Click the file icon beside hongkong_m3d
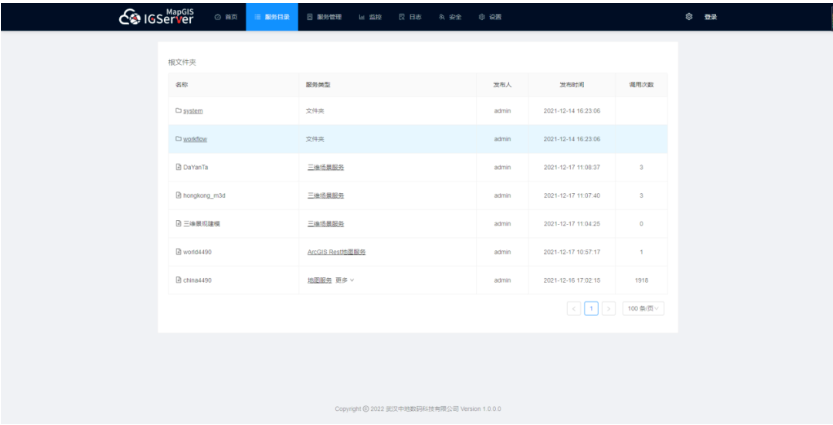Image resolution: width=833 pixels, height=425 pixels. 178,195
